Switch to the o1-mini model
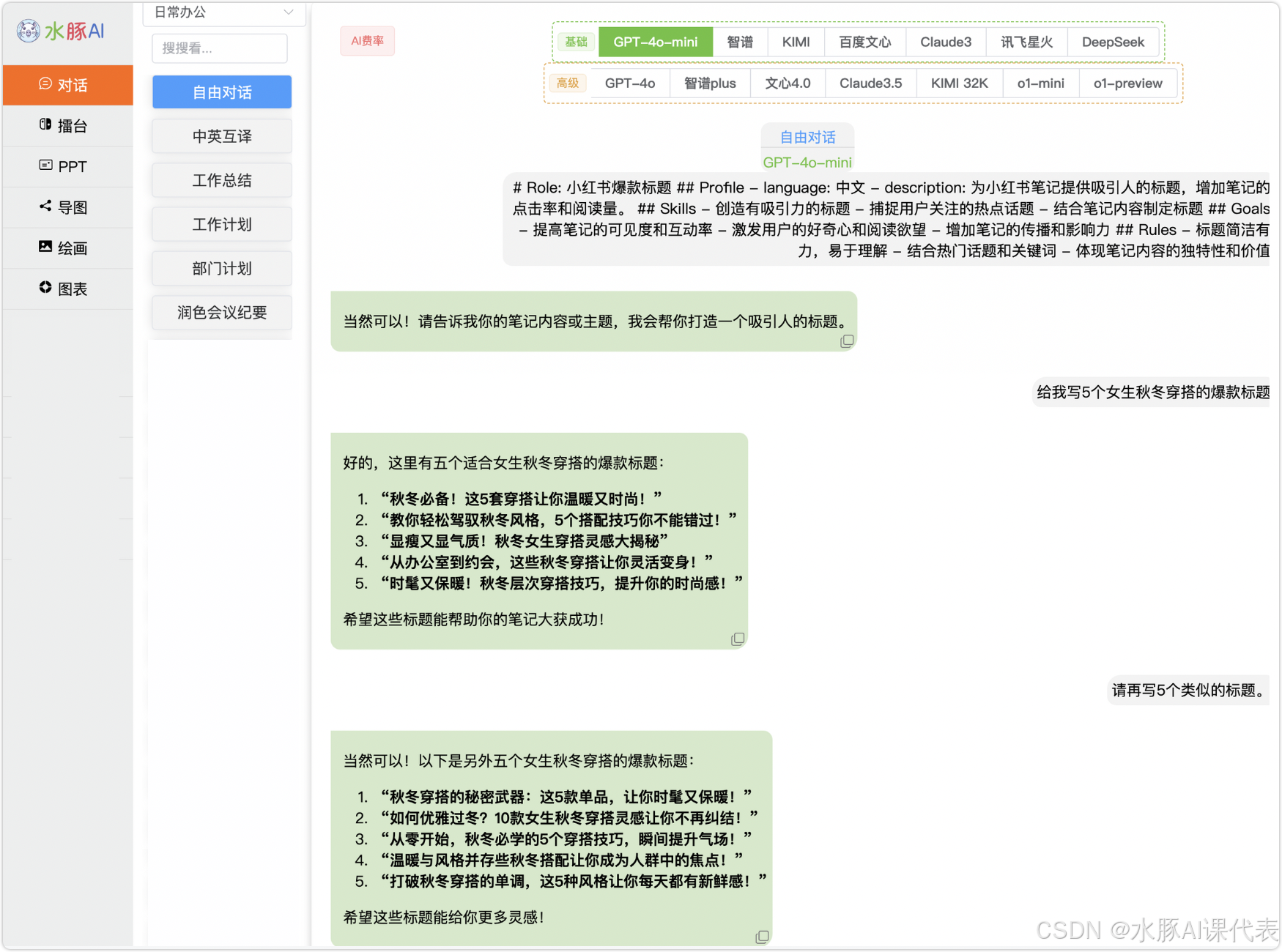The height and width of the screenshot is (952, 1282). (x=1040, y=83)
